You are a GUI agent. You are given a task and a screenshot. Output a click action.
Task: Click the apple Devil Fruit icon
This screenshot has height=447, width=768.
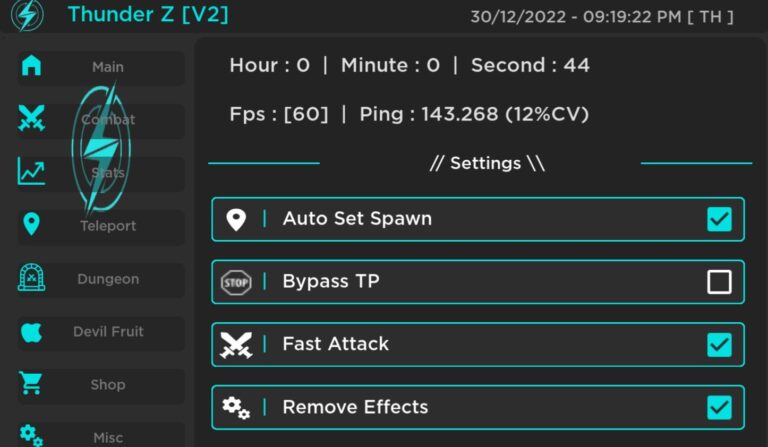coord(32,331)
